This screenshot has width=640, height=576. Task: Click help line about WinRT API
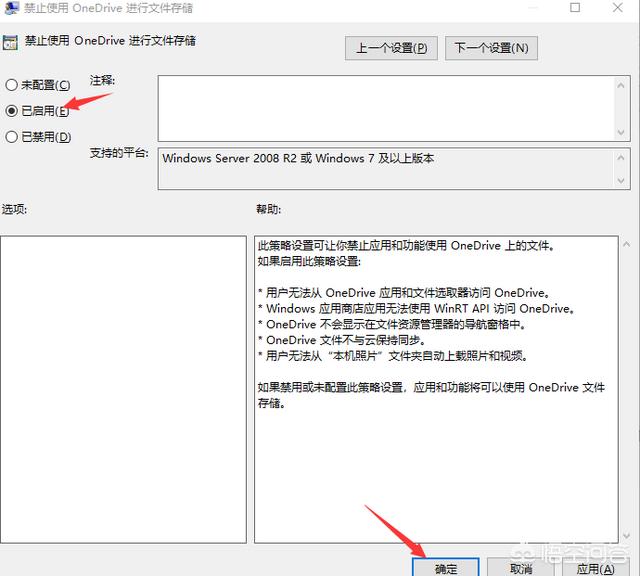pos(416,308)
